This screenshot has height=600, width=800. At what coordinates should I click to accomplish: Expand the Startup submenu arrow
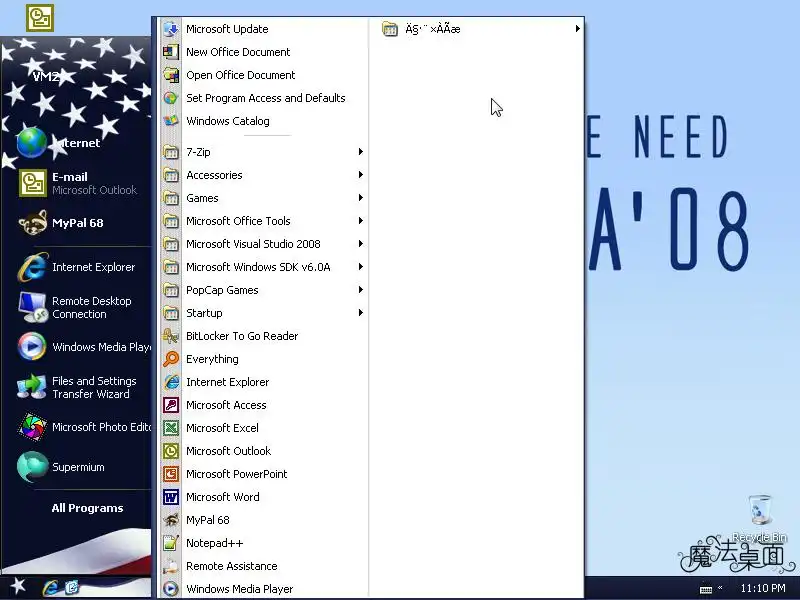point(361,312)
